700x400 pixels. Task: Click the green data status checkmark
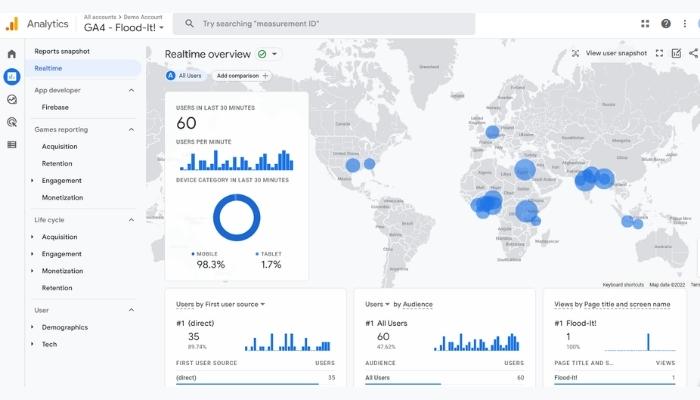(262, 54)
